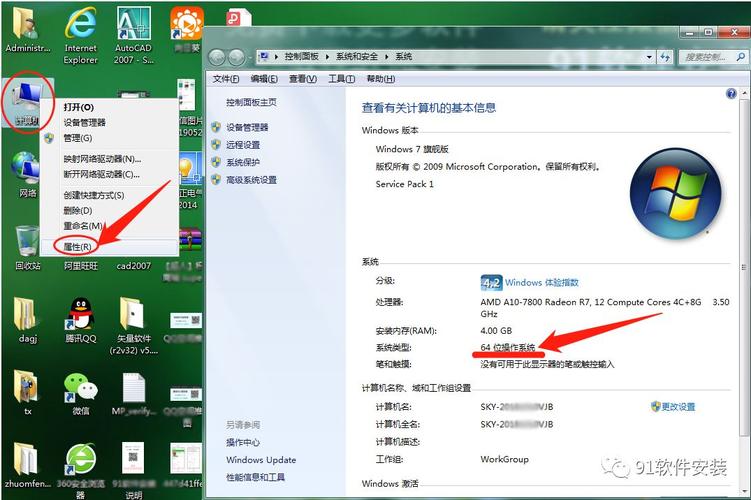Open the 工具(T) menu
Viewport: 751px width, 500px height.
tap(341, 79)
